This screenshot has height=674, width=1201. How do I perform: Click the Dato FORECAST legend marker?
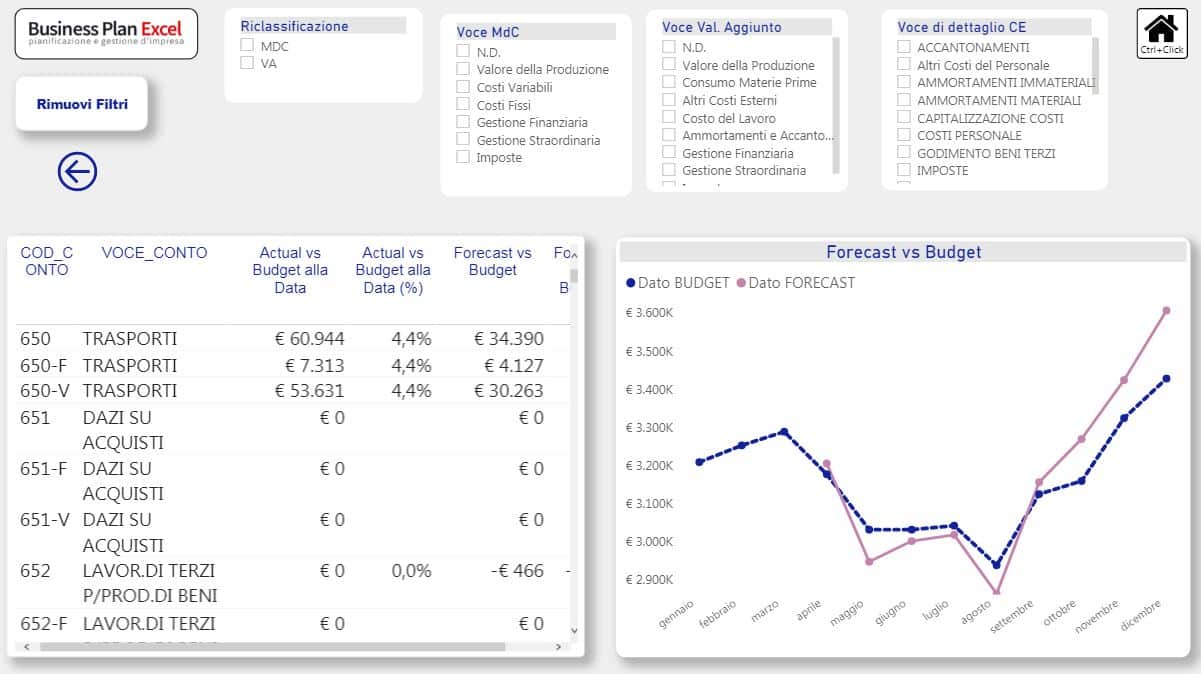741,283
